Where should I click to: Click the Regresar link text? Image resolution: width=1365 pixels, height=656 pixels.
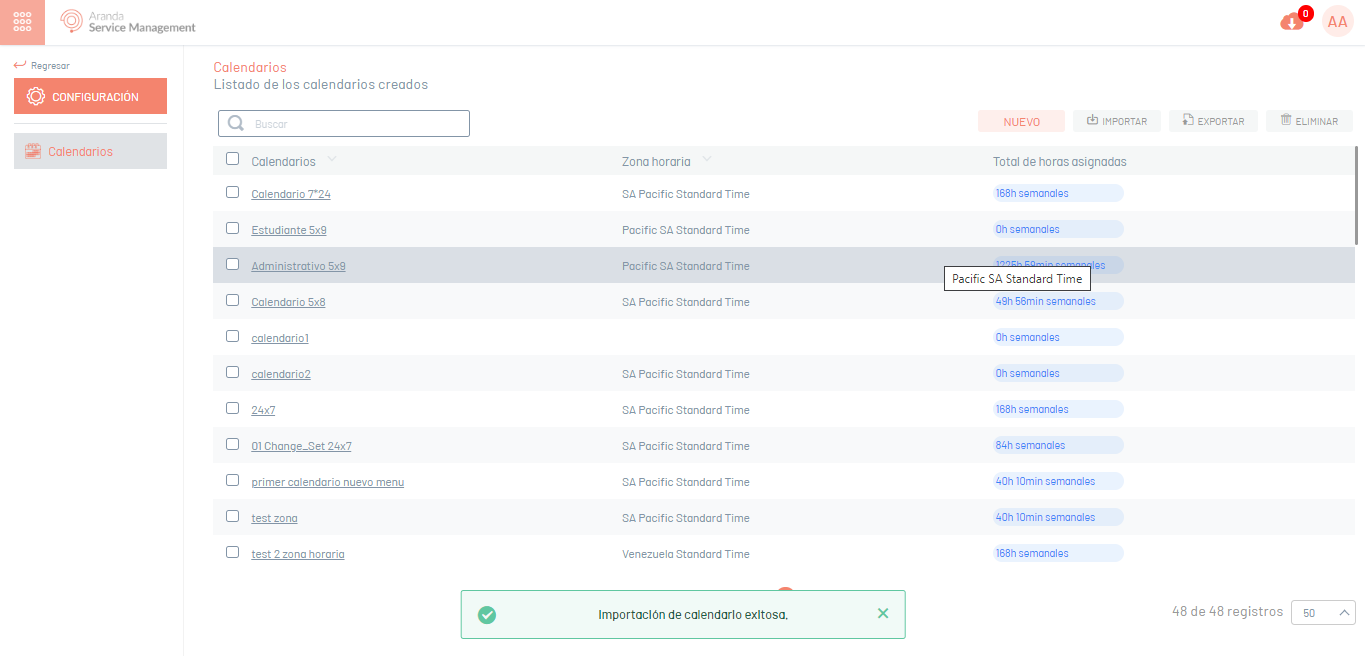click(50, 66)
